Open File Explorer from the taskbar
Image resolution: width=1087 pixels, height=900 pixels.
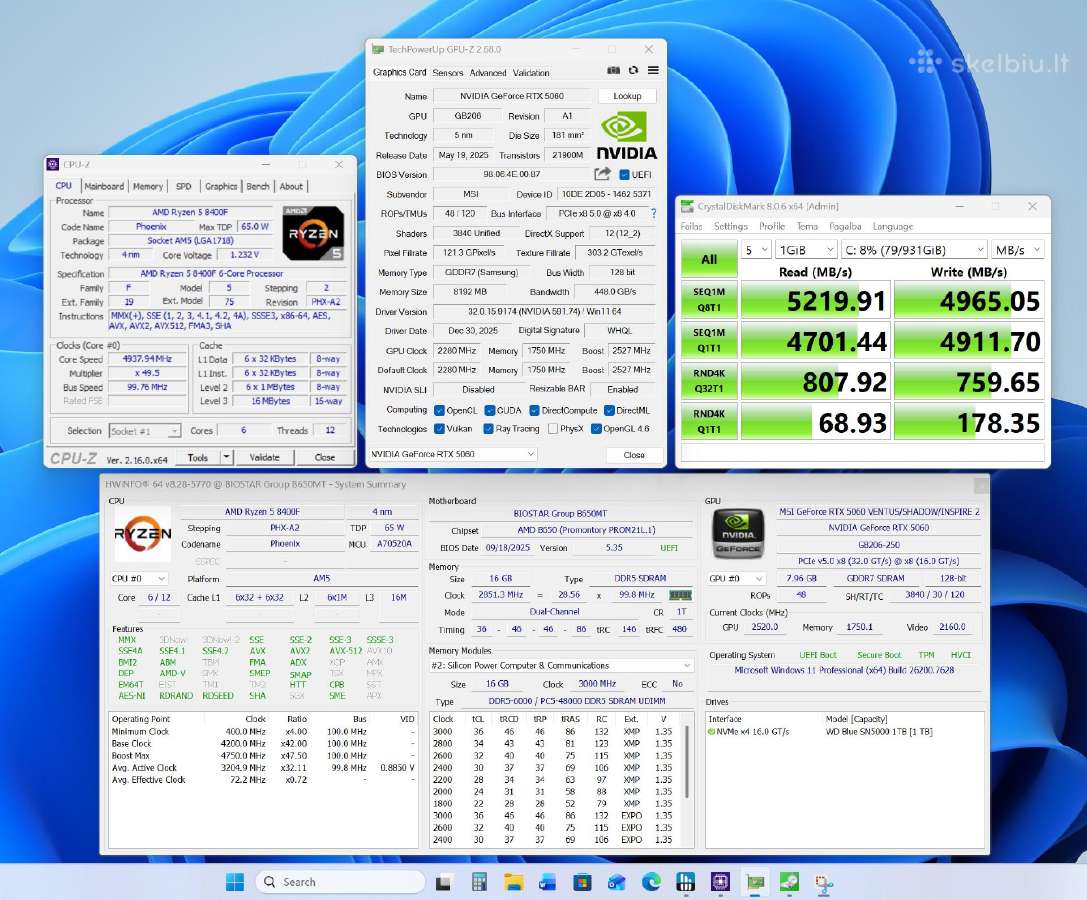[x=514, y=882]
